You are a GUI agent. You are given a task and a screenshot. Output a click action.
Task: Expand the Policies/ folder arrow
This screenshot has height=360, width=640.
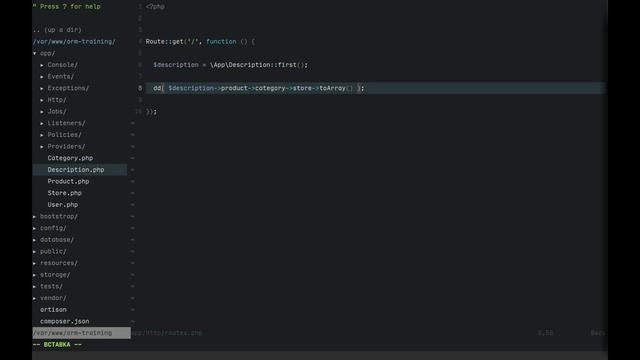click(42, 135)
